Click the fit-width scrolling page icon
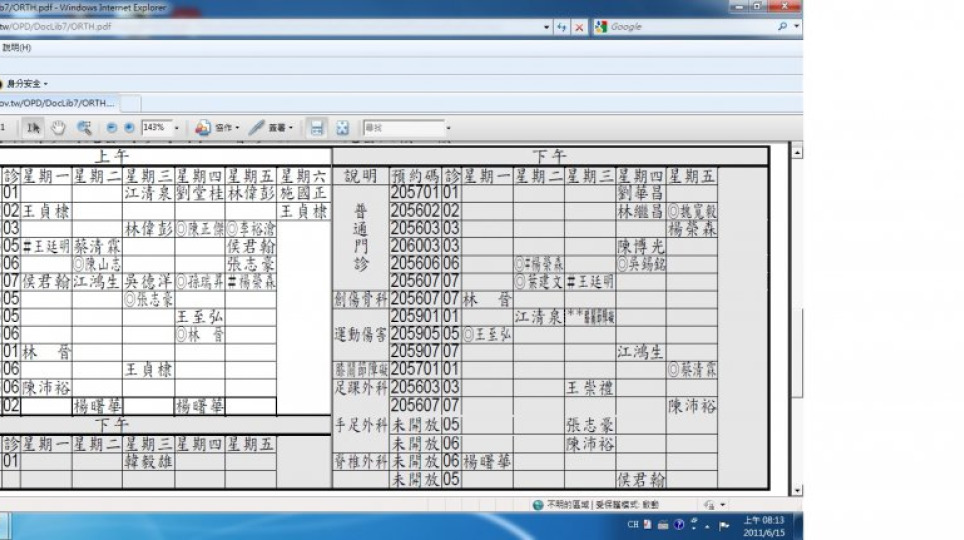This screenshot has width=964, height=540. pyautogui.click(x=317, y=128)
